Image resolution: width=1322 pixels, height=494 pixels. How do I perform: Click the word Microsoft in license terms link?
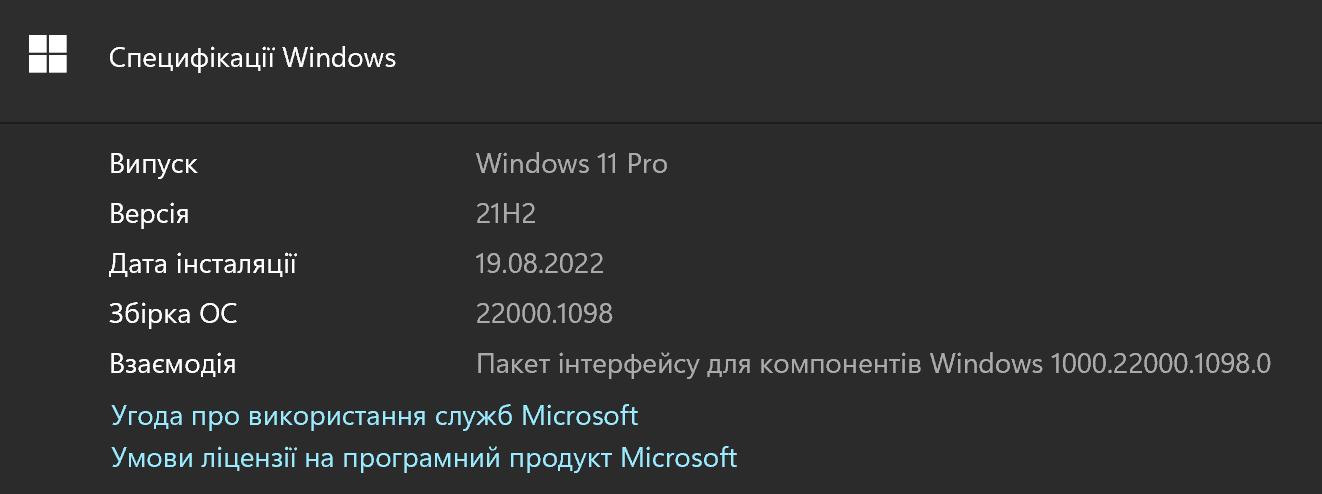coord(679,458)
